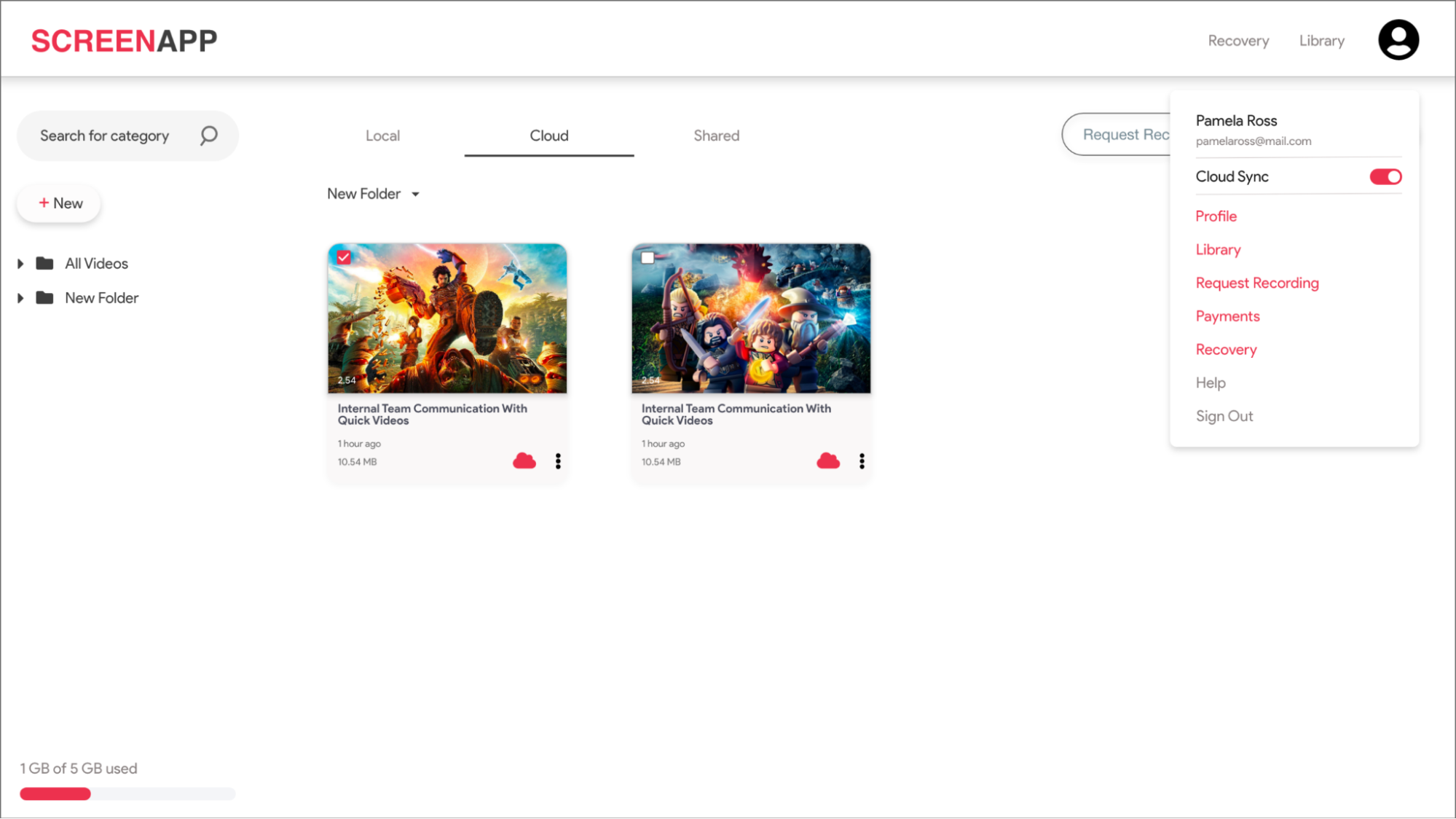This screenshot has width=1456, height=819.
Task: Expand the All Videos tree arrow
Action: point(20,263)
